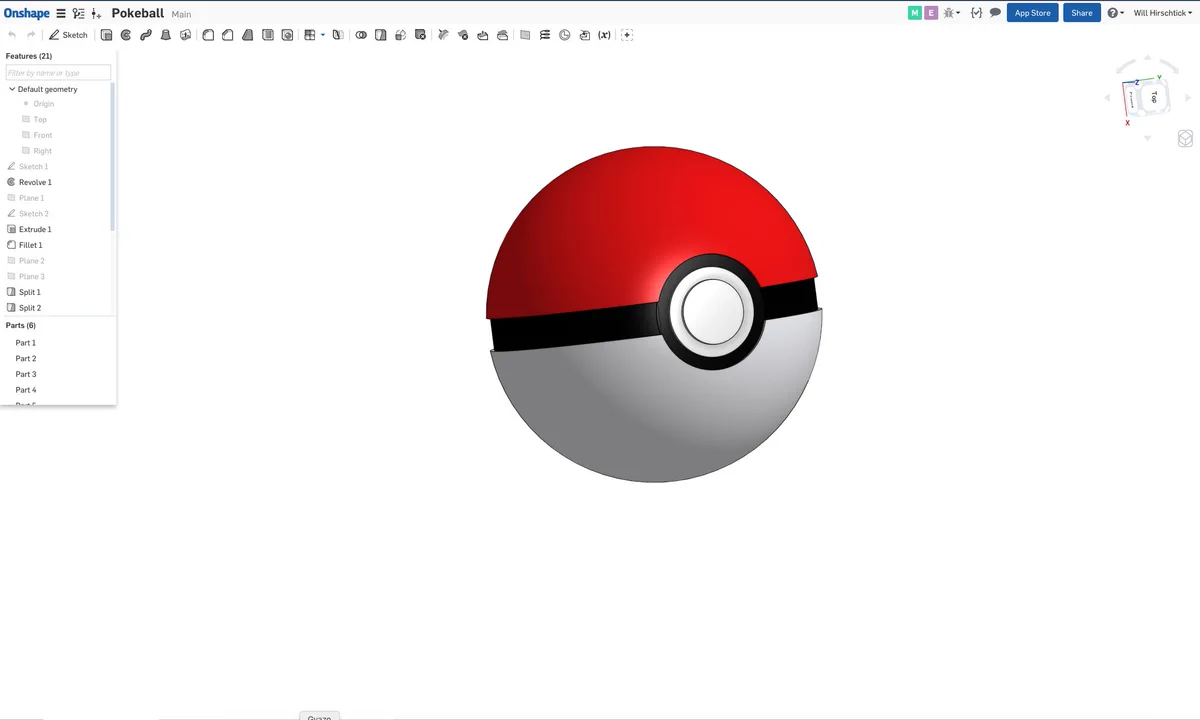Select the Linear pattern tool
Viewport: 1200px width, 720px height.
click(310, 35)
